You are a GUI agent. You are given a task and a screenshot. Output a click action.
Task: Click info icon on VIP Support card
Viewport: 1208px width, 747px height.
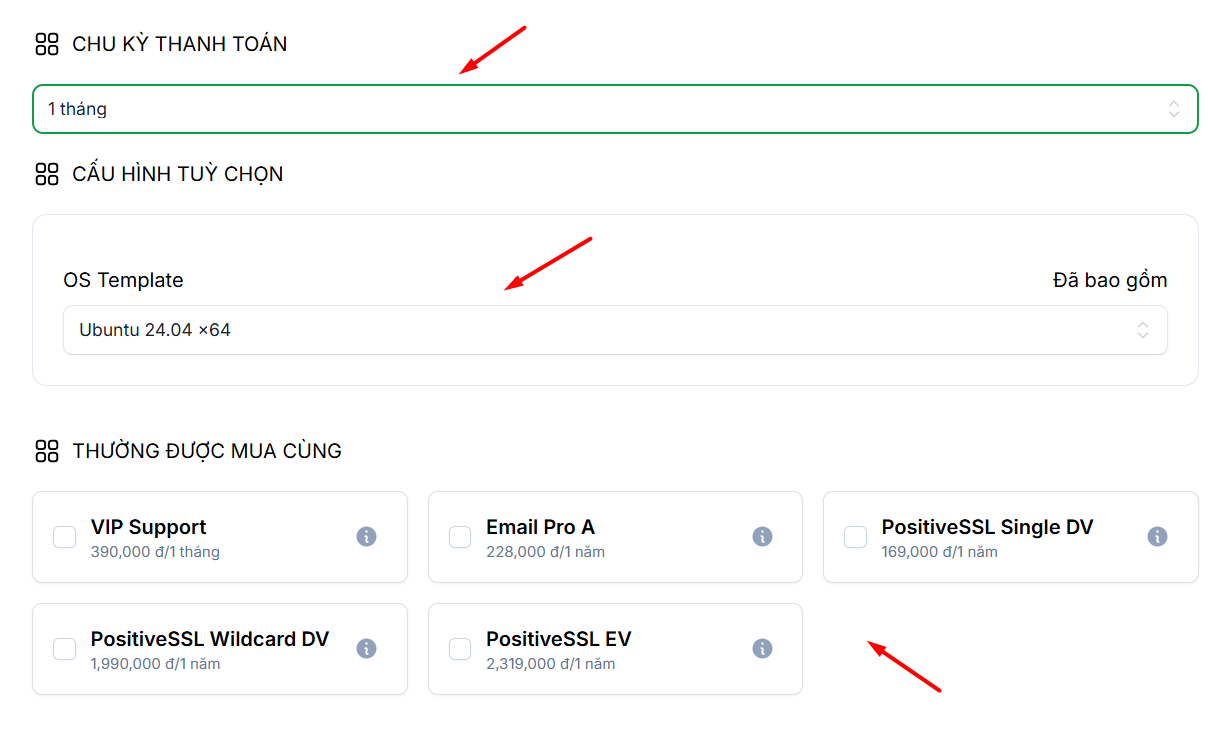tap(366, 537)
